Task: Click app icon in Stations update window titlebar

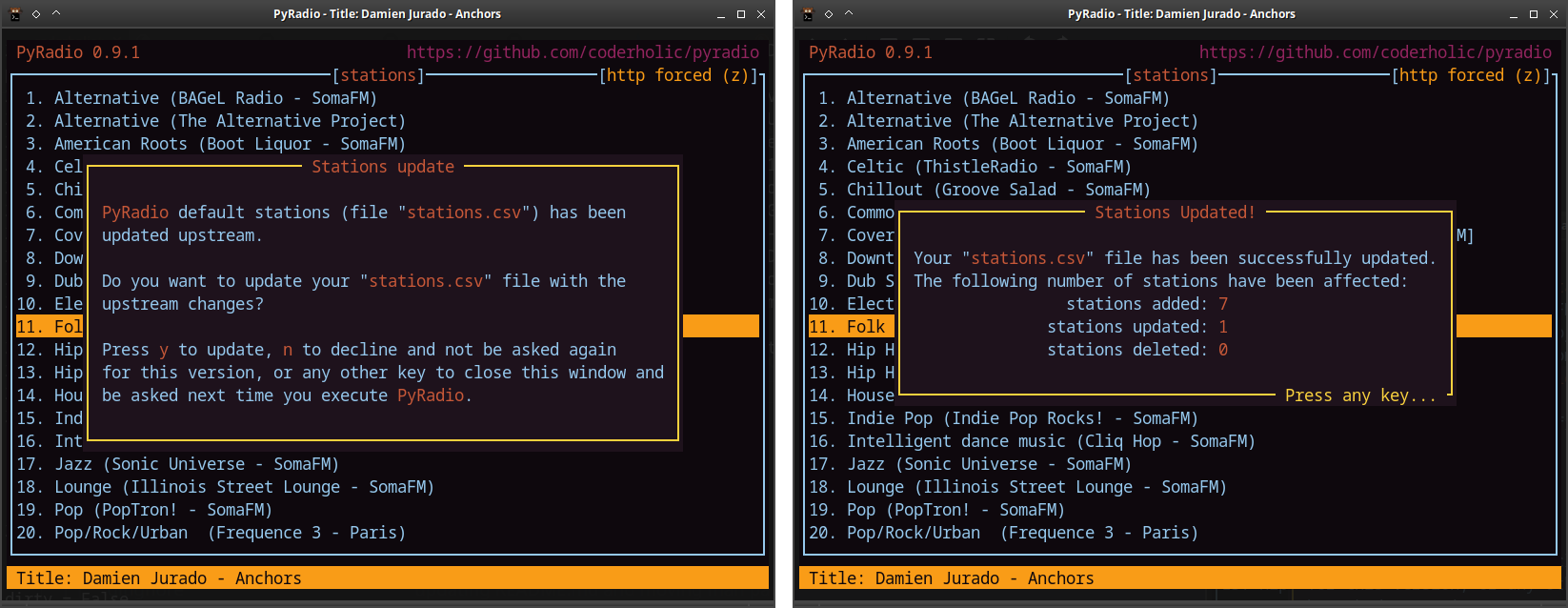Action: (16, 14)
